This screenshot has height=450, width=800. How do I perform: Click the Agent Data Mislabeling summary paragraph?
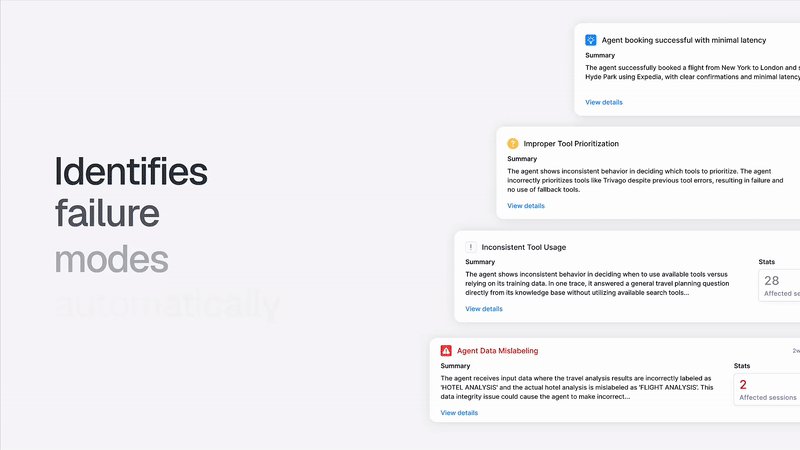pyautogui.click(x=577, y=387)
